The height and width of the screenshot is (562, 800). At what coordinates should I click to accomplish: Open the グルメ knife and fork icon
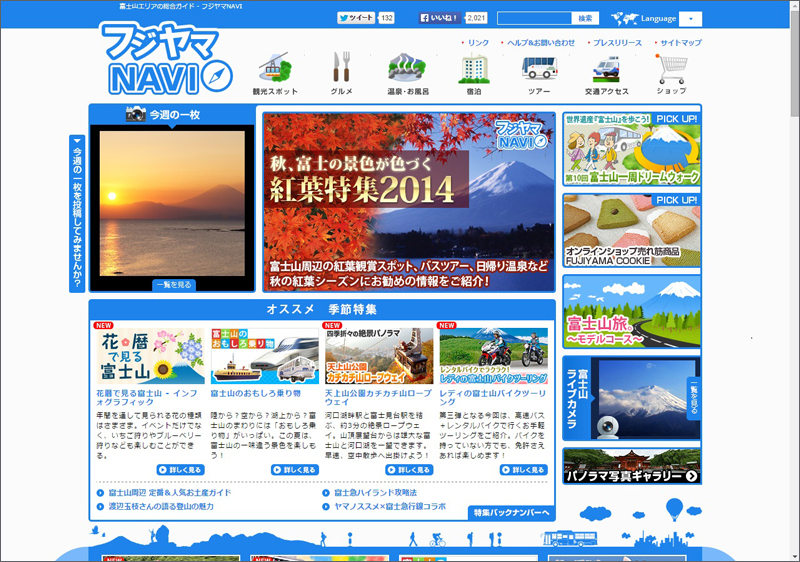[341, 67]
